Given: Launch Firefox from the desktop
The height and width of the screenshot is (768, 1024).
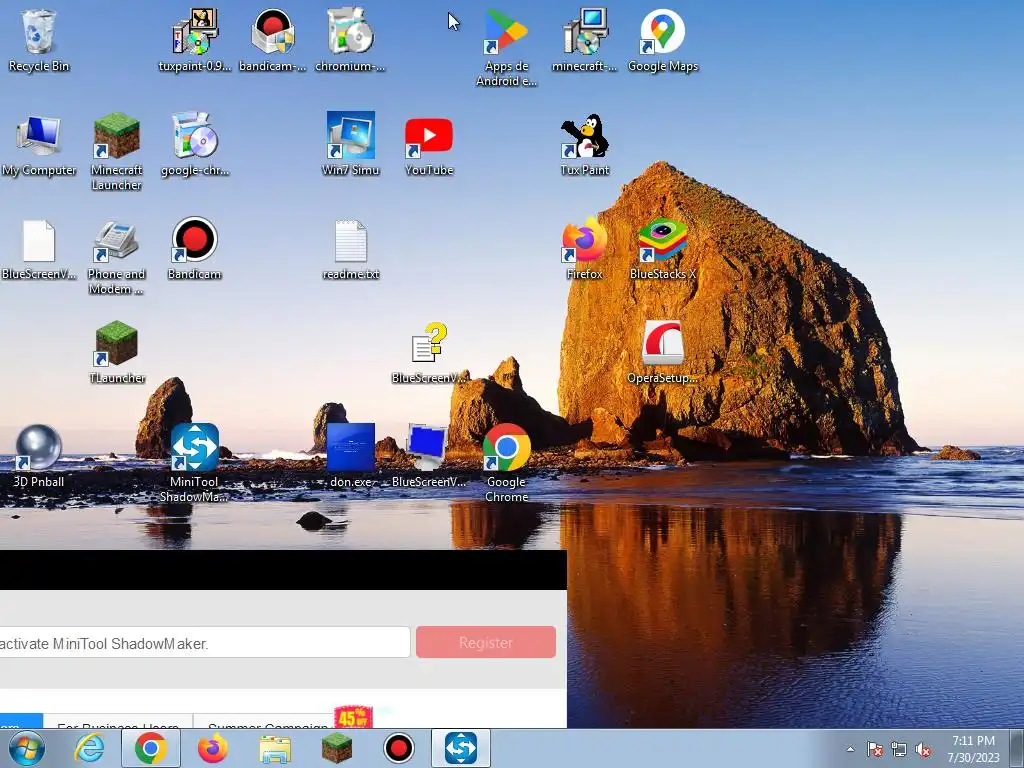Looking at the screenshot, I should coord(584,248).
